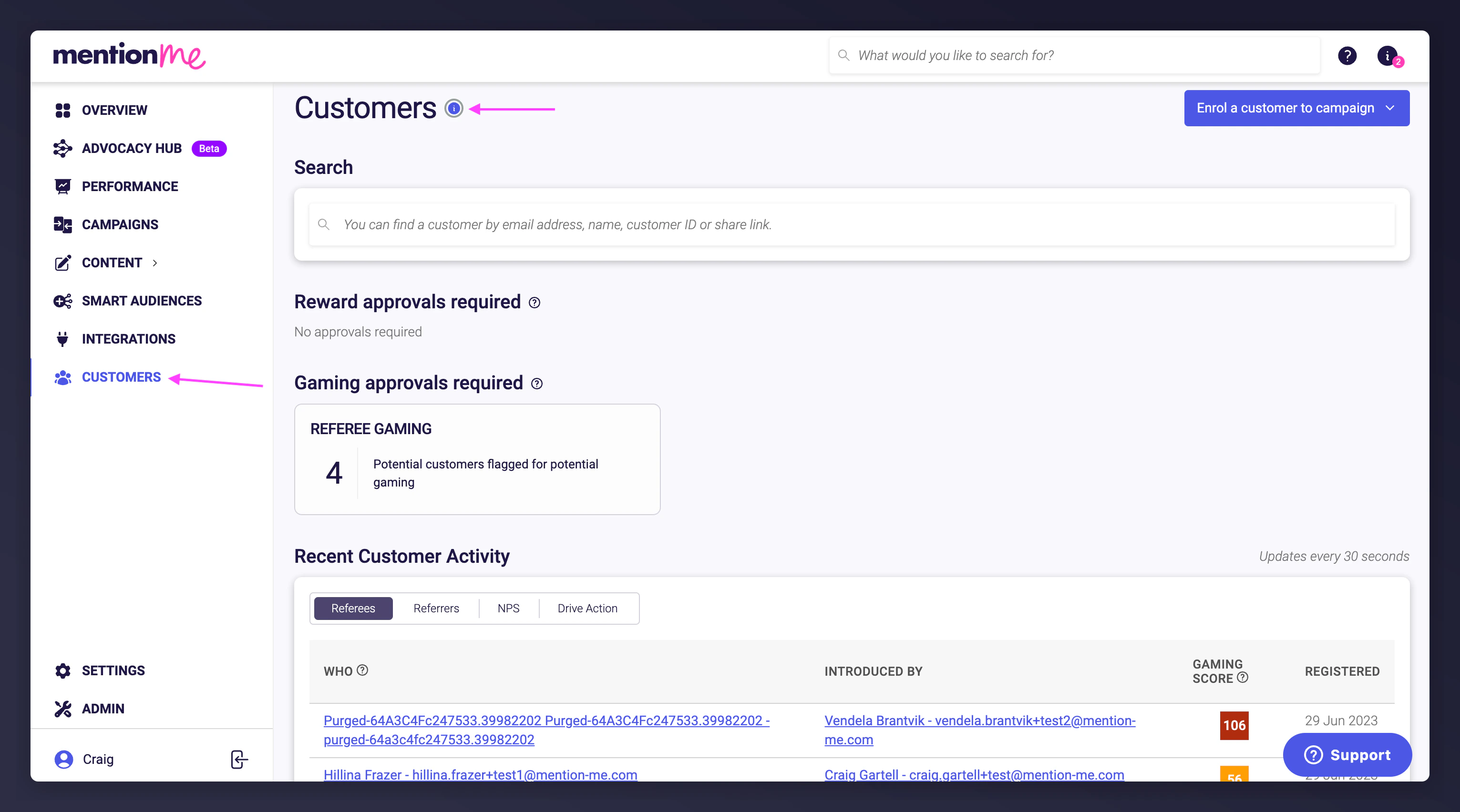Click in the top What would you like to search for field
Screen dimensions: 1460x812
pos(1075,55)
